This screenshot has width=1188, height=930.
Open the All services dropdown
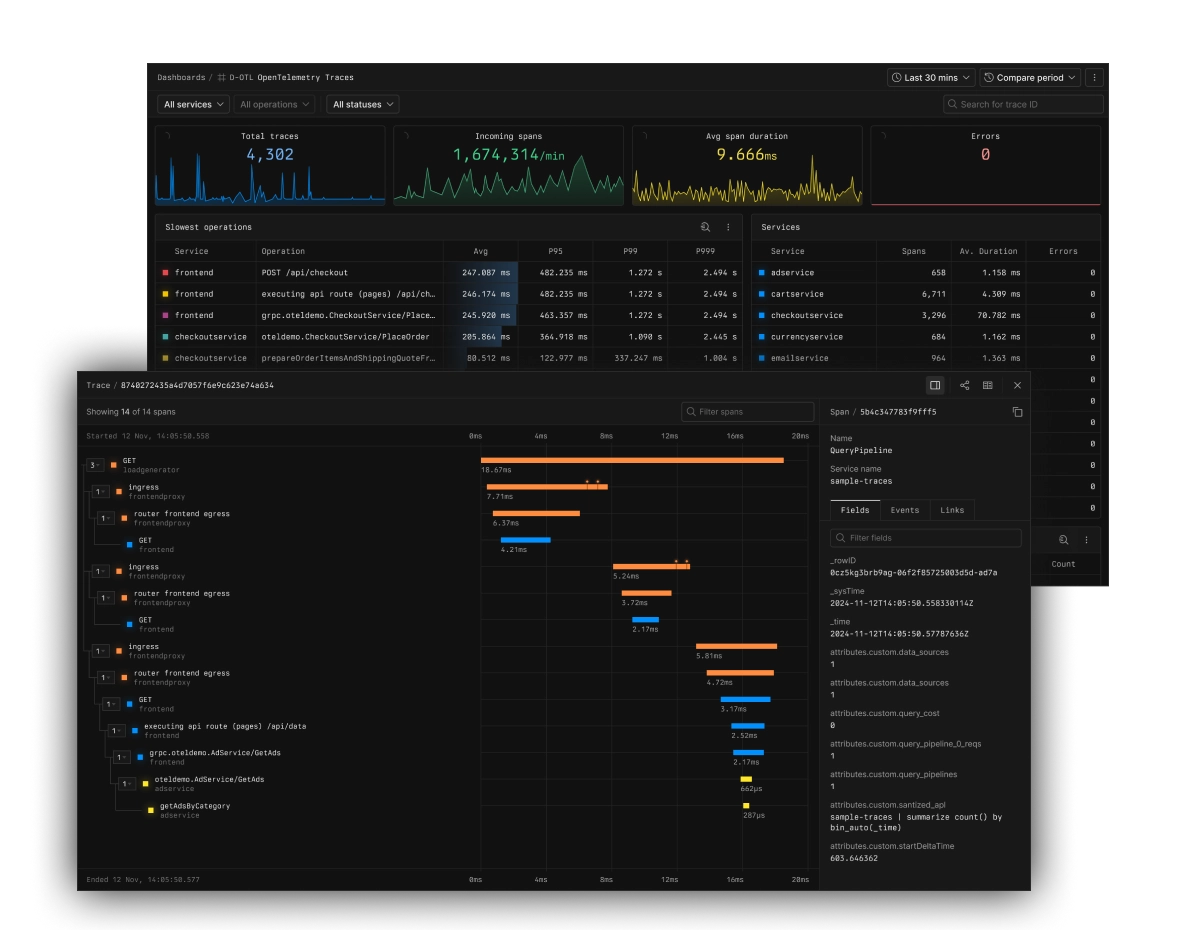coord(192,103)
